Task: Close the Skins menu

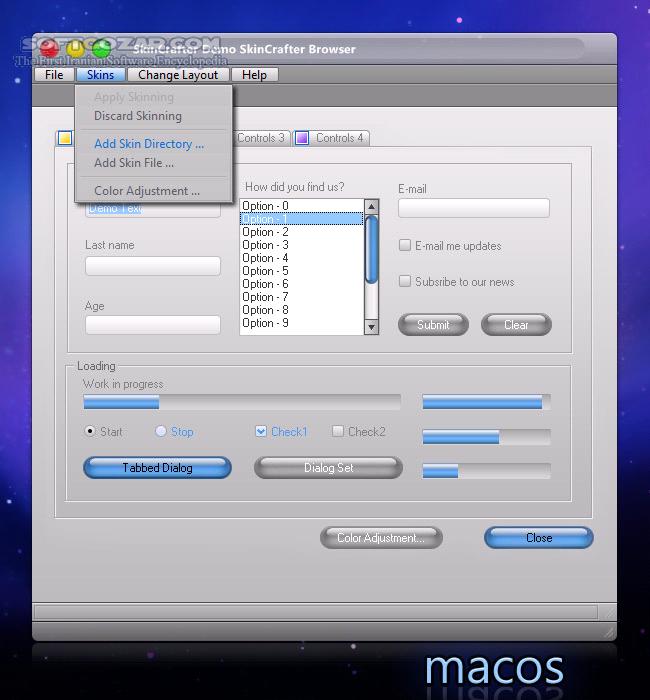Action: click(x=100, y=75)
